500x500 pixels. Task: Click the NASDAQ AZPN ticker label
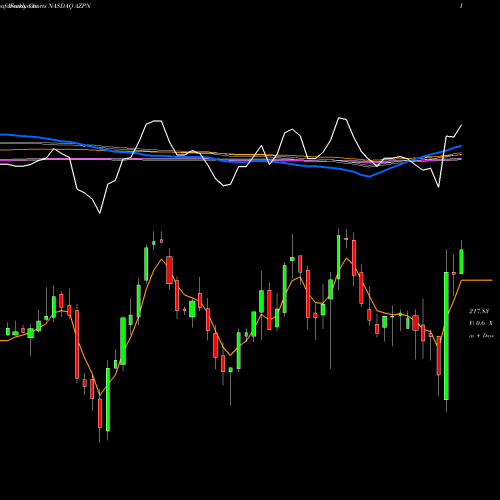(x=69, y=6)
